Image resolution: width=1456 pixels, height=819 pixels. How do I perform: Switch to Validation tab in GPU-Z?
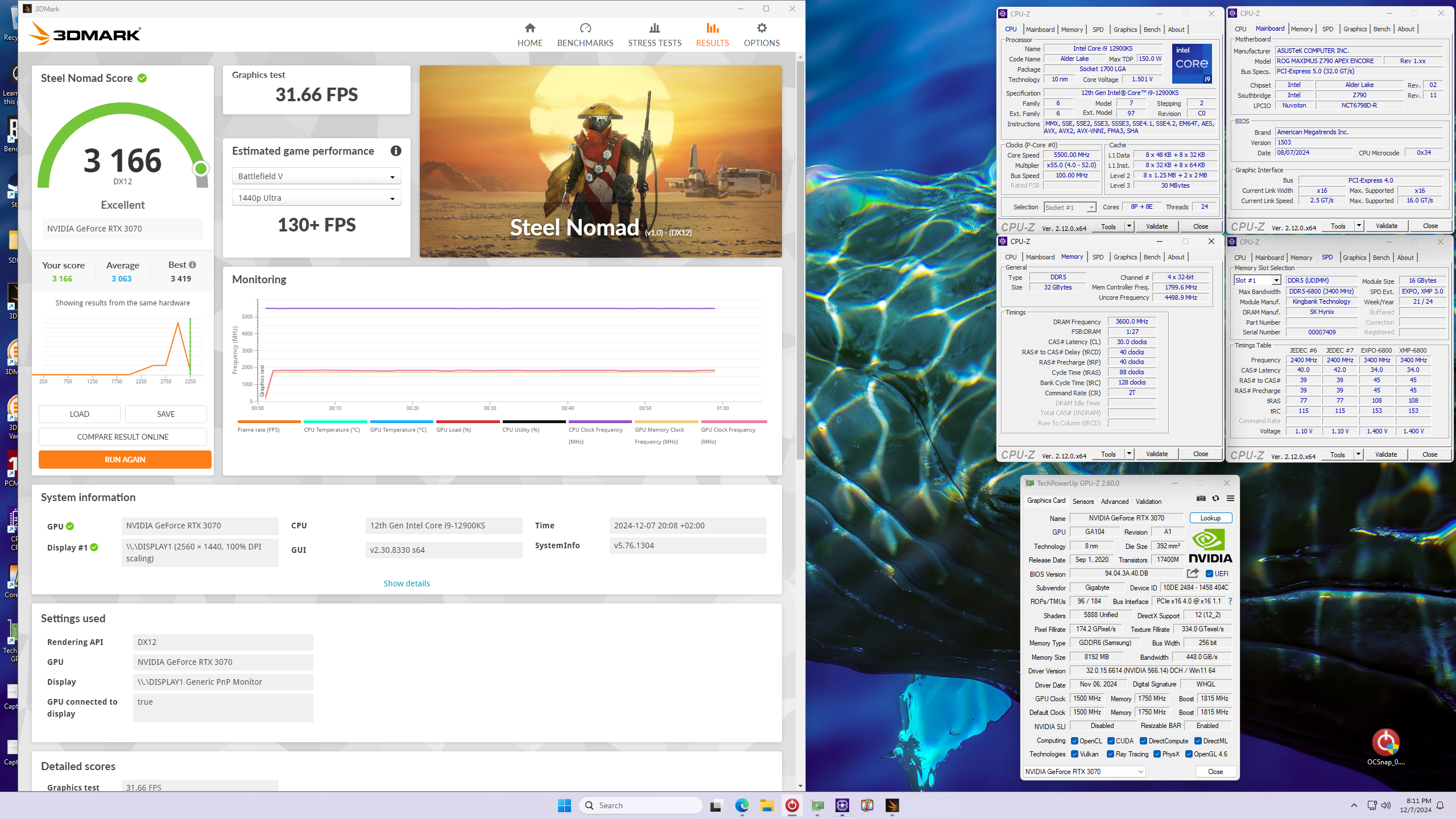pos(1148,502)
